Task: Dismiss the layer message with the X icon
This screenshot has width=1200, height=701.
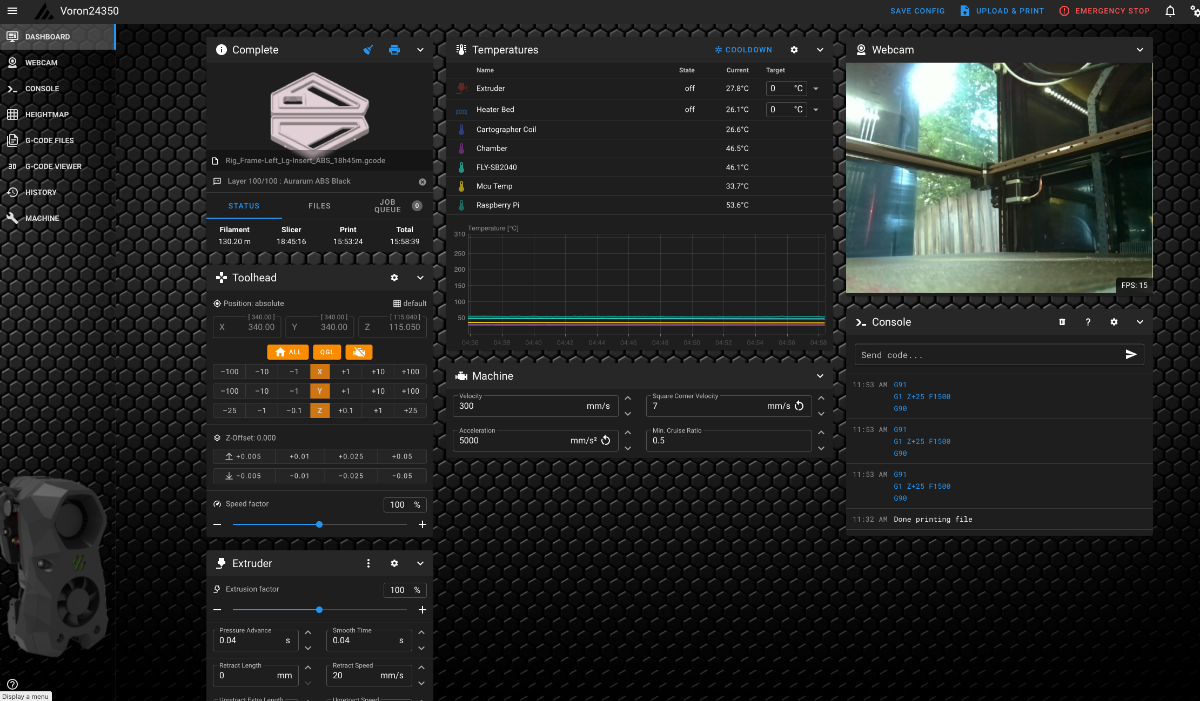Action: 422,182
